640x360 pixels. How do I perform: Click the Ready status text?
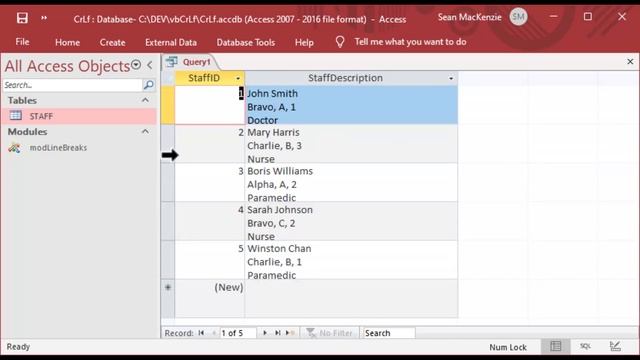pyautogui.click(x=18, y=347)
